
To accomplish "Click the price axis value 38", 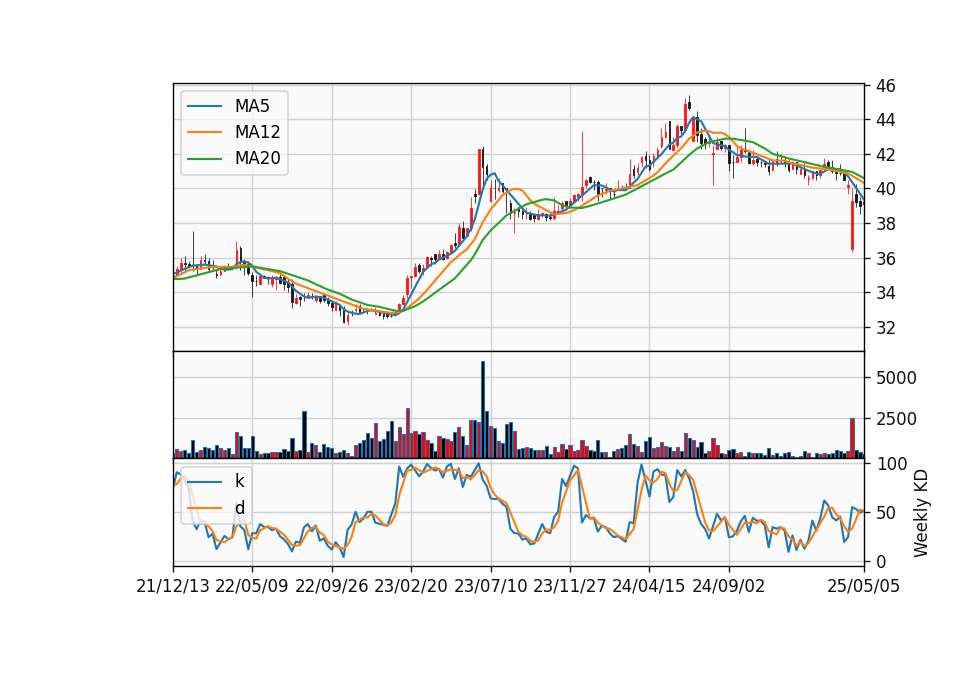I will [x=885, y=224].
